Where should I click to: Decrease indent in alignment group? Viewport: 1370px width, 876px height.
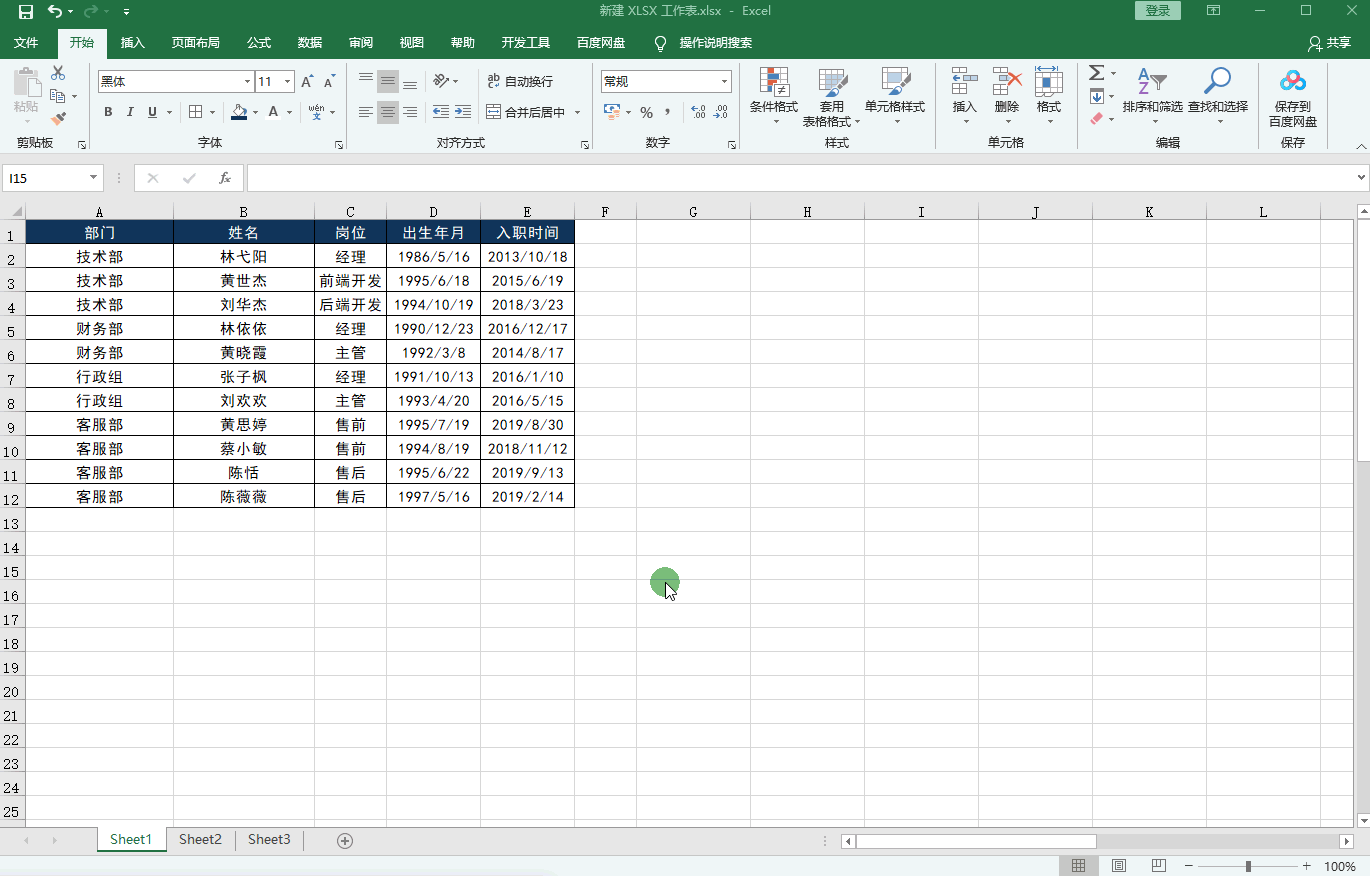tap(441, 112)
